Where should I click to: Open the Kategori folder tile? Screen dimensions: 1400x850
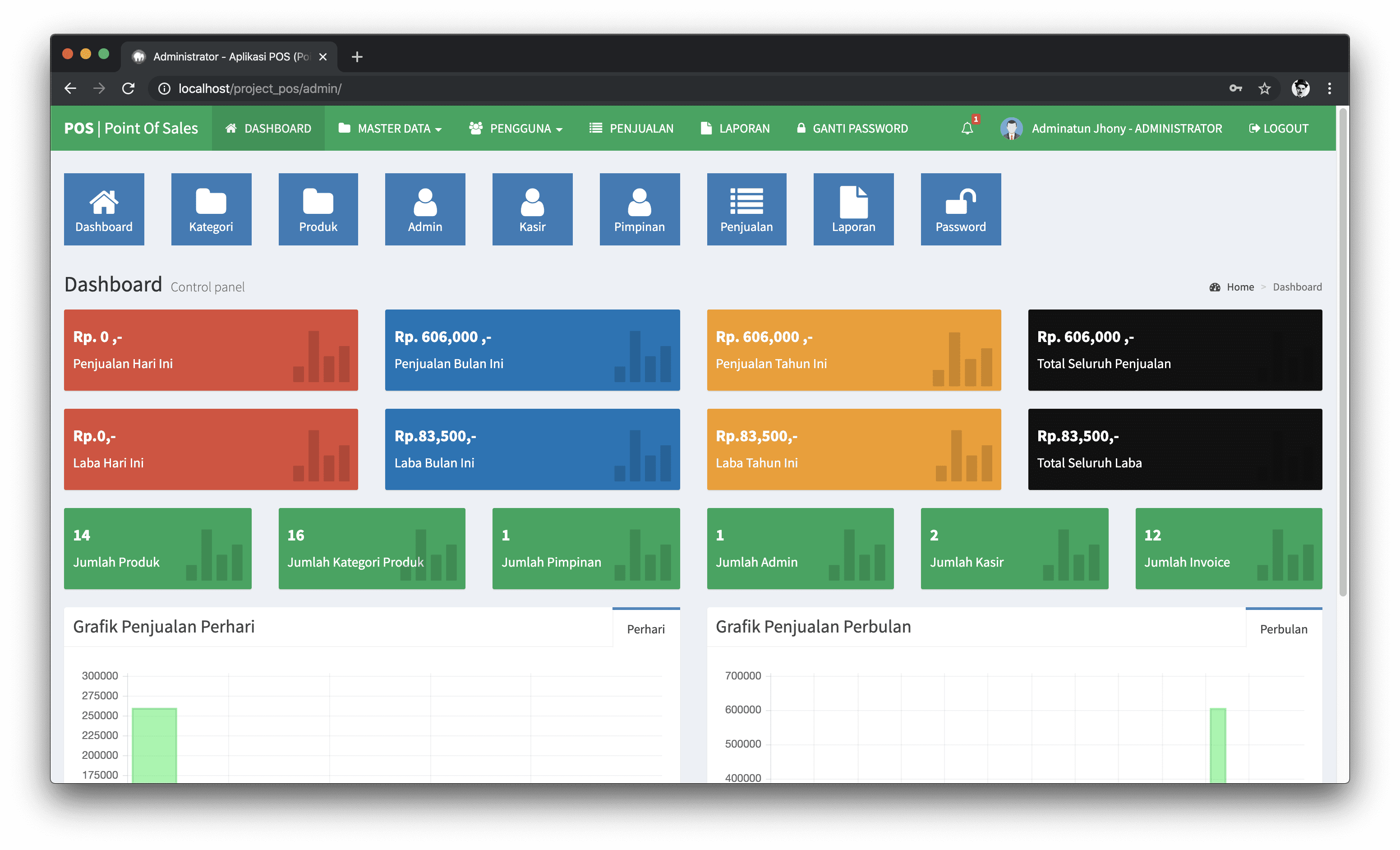pos(211,209)
